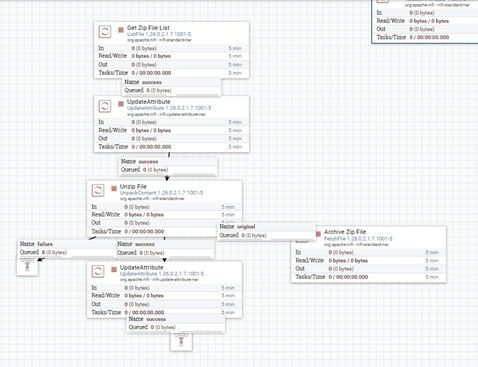Click icon of UpdateAttribute processor below Unzip File

(x=98, y=271)
